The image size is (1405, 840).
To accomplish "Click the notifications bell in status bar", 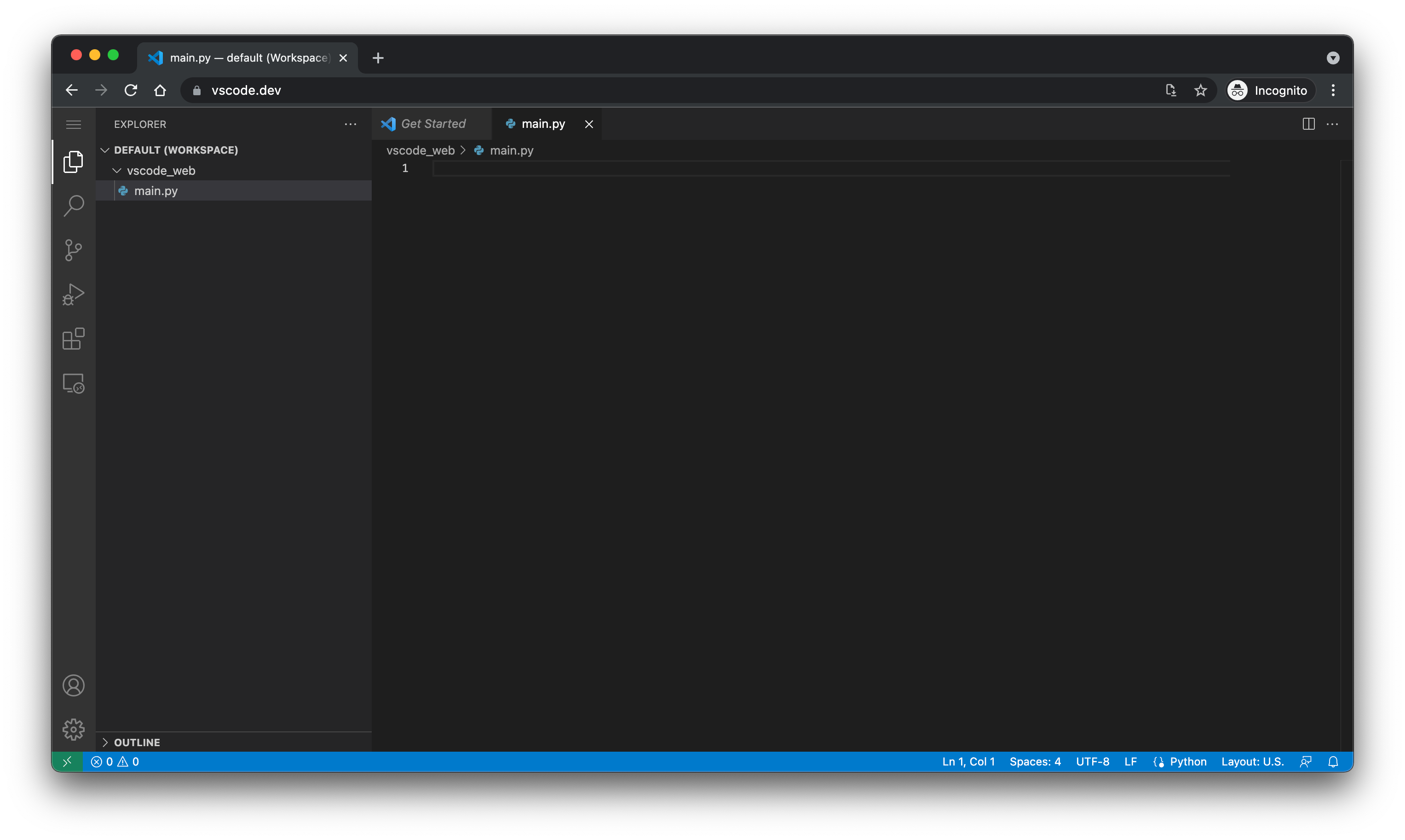I will (1333, 762).
